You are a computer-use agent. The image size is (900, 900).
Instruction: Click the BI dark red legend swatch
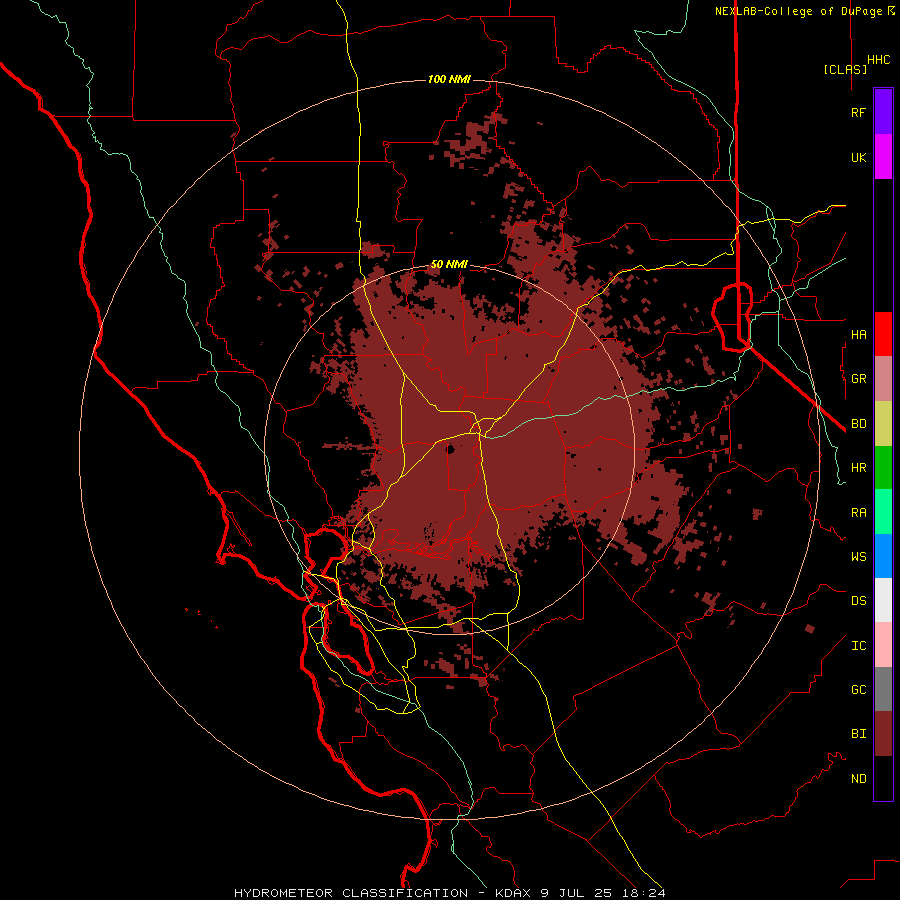(x=883, y=734)
